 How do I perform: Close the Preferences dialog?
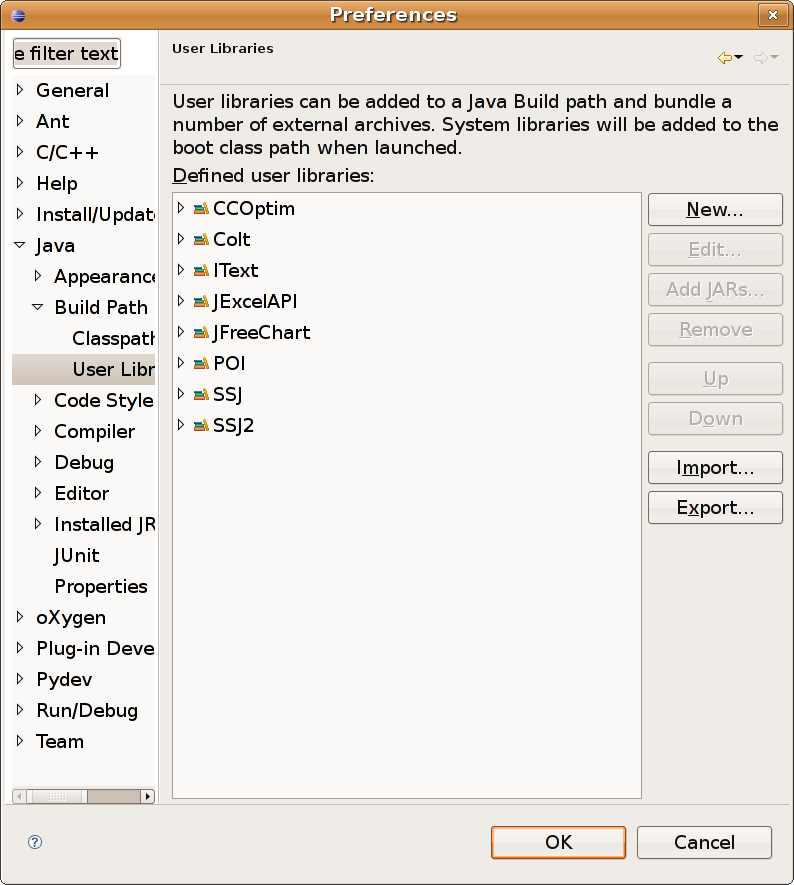pyautogui.click(x=773, y=15)
